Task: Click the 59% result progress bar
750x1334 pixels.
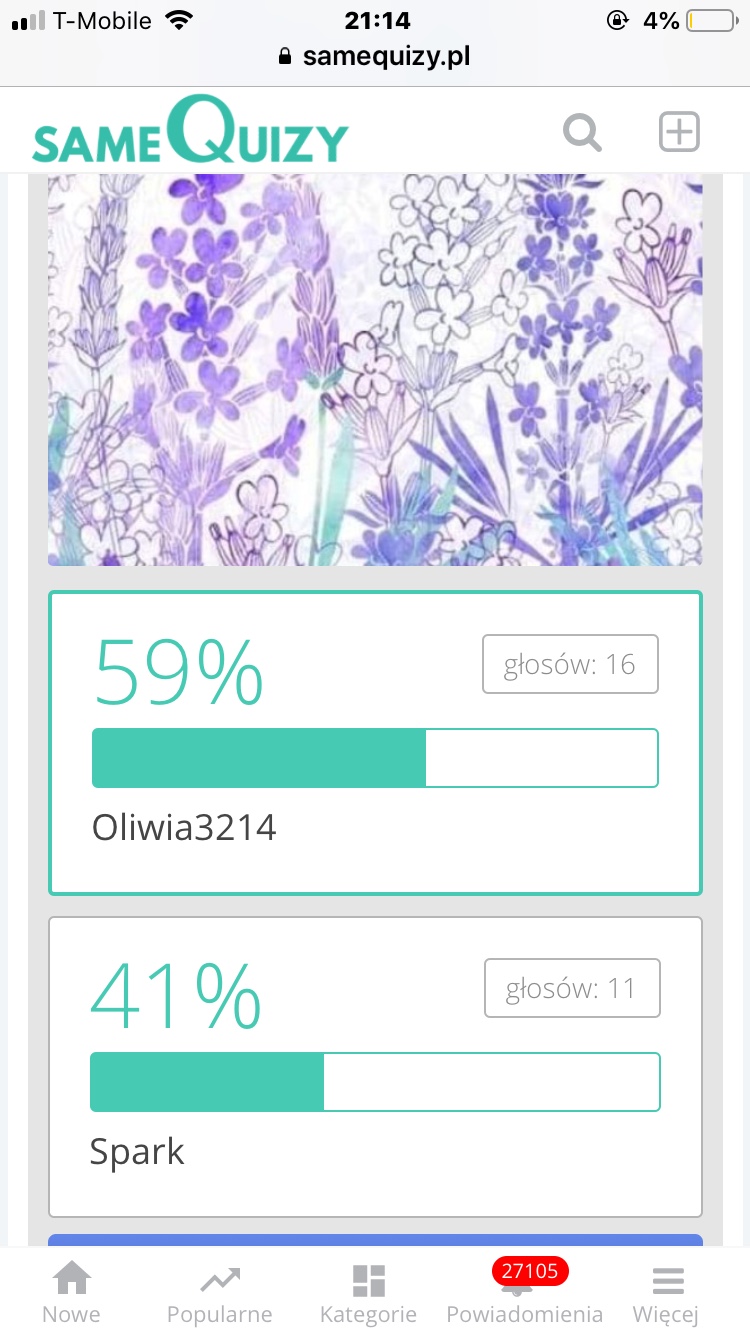Action: pyautogui.click(x=375, y=758)
